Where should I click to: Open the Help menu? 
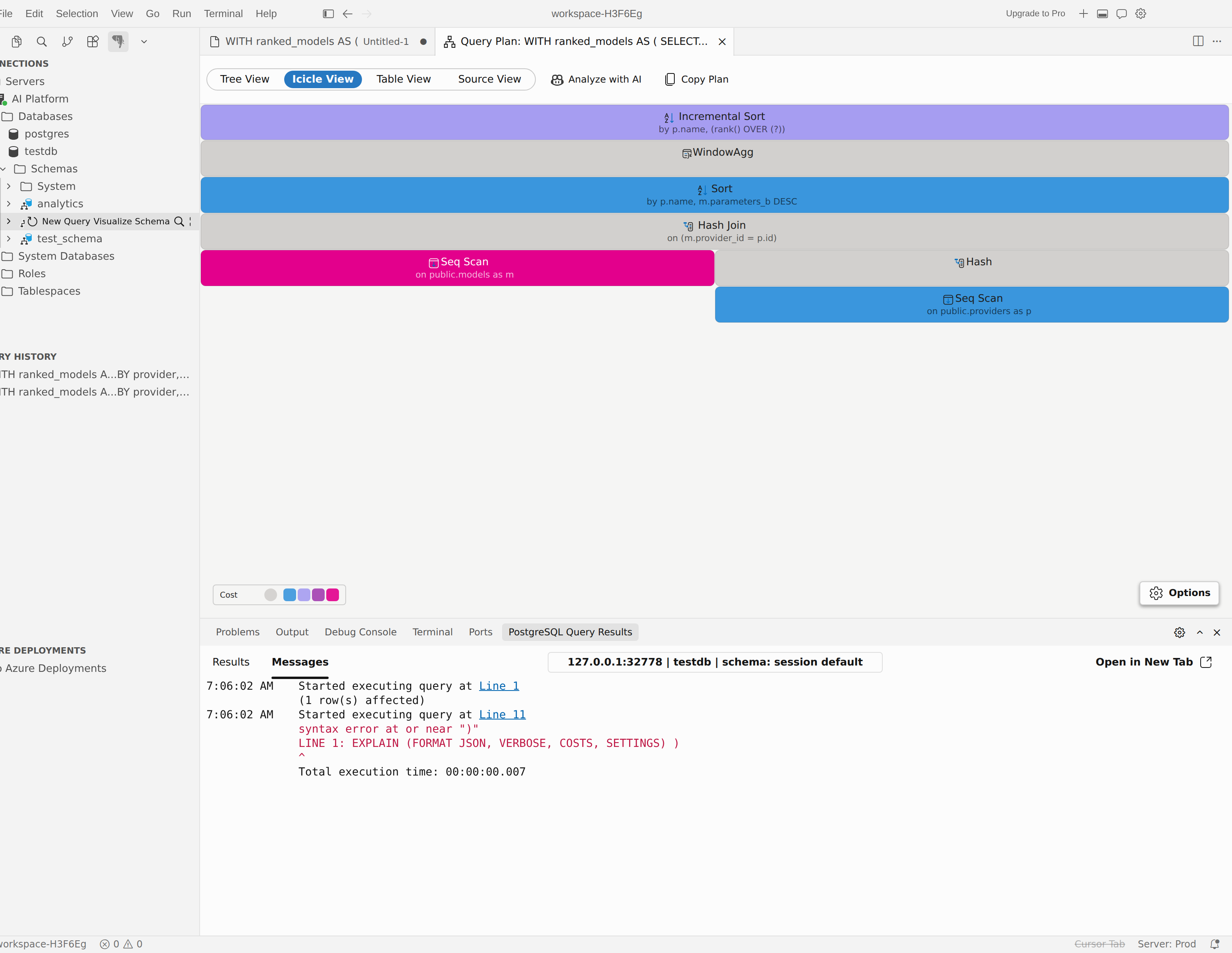click(x=266, y=14)
